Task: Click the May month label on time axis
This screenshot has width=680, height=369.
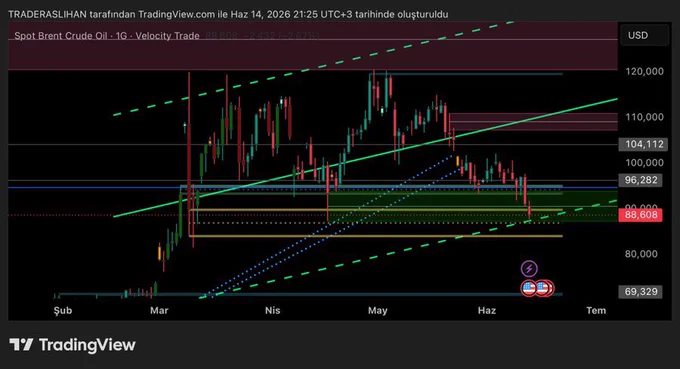Action: click(377, 310)
